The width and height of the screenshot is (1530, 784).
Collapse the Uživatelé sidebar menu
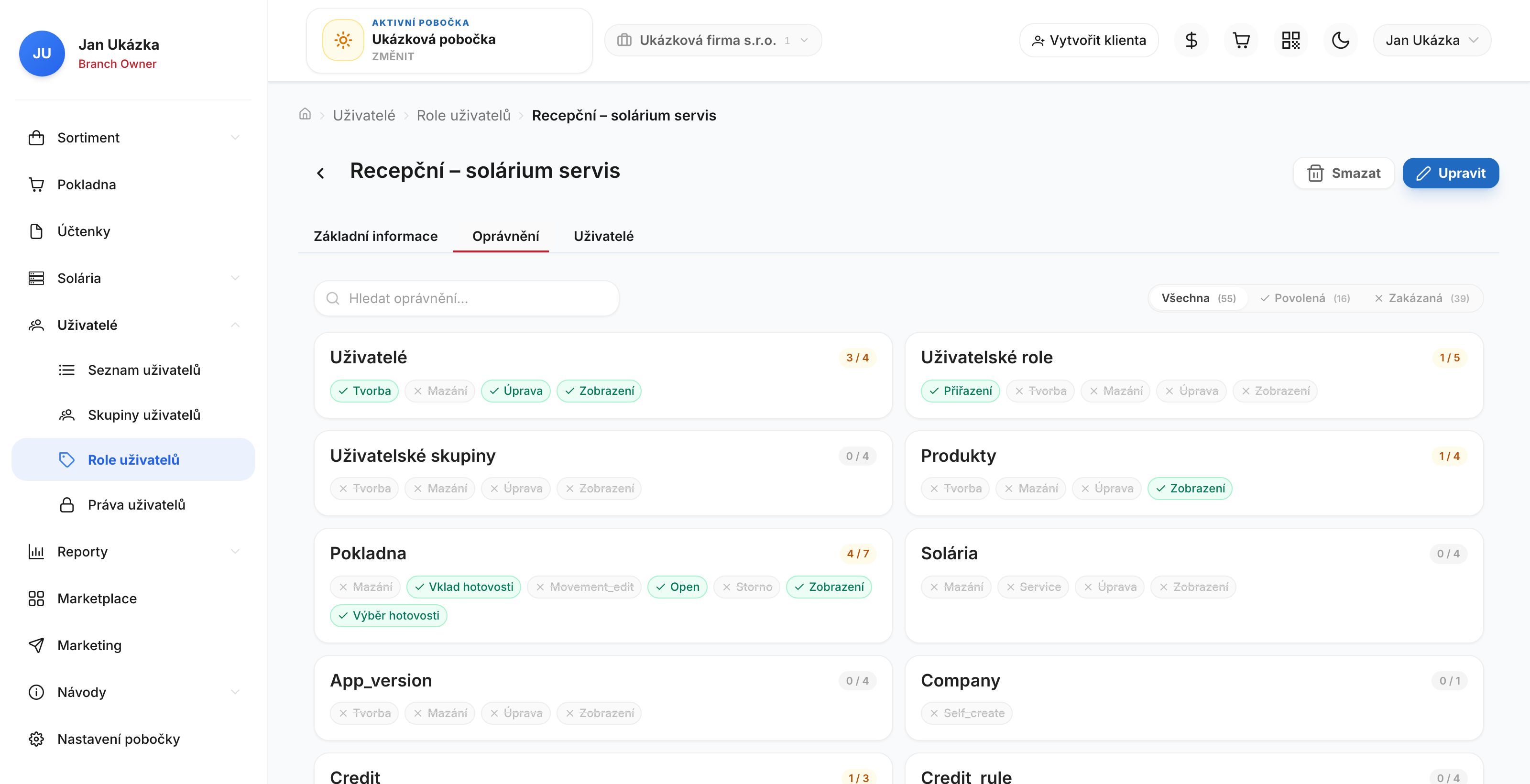133,326
